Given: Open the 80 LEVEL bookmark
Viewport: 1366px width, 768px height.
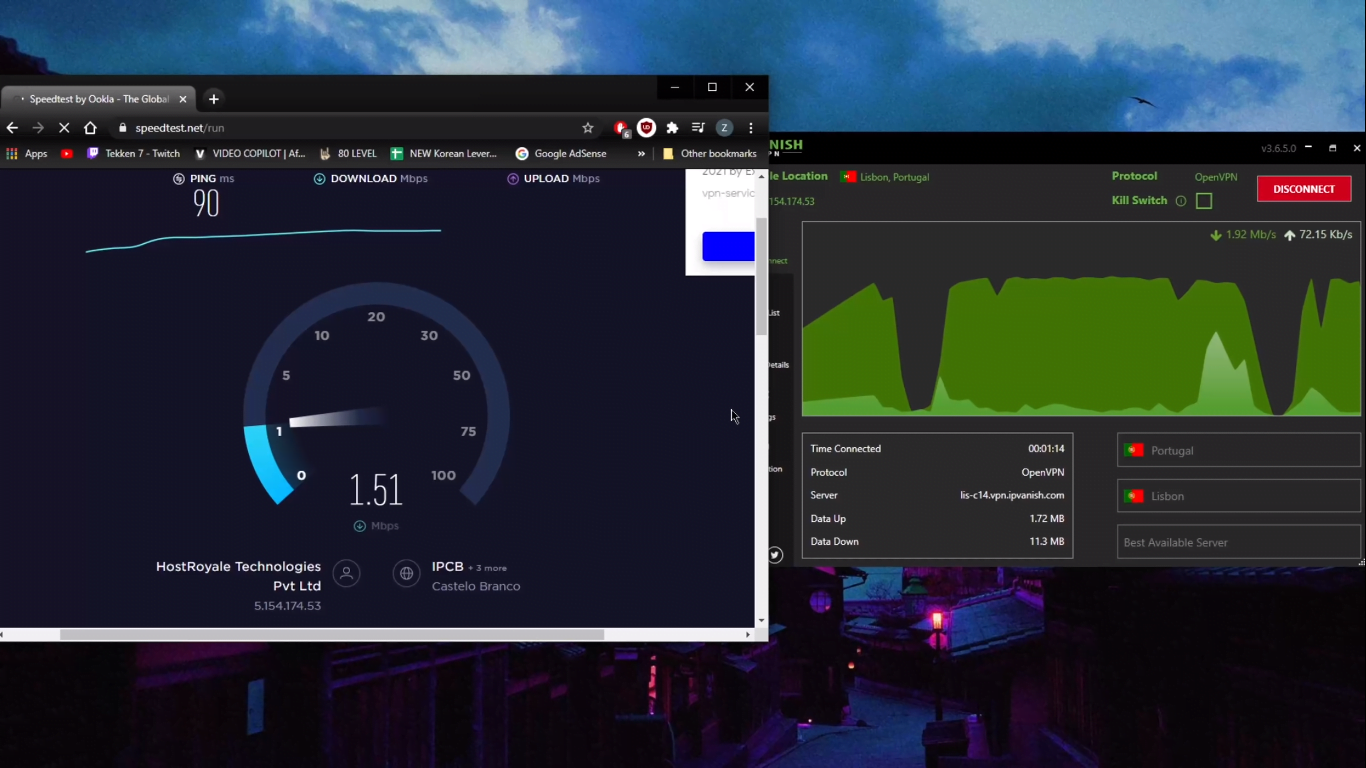Looking at the screenshot, I should click(x=348, y=154).
